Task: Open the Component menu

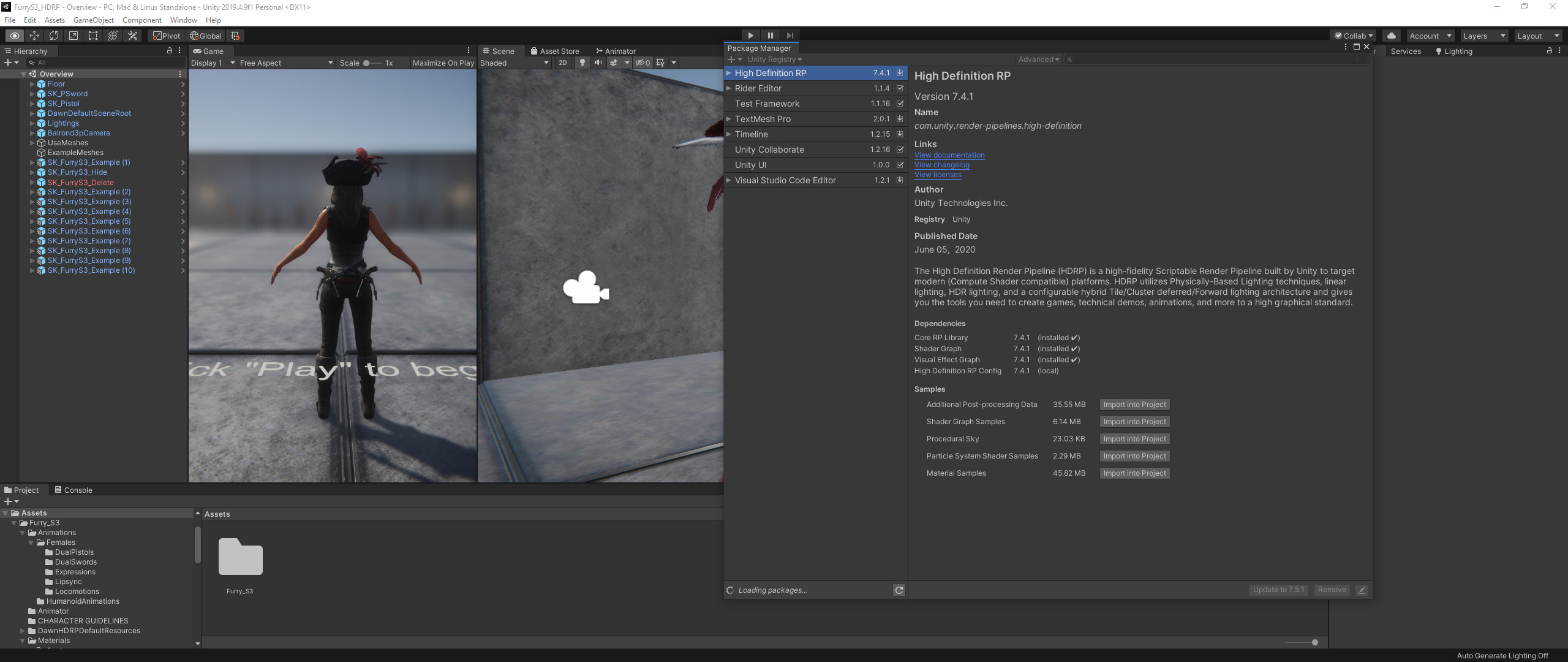Action: pyautogui.click(x=142, y=20)
